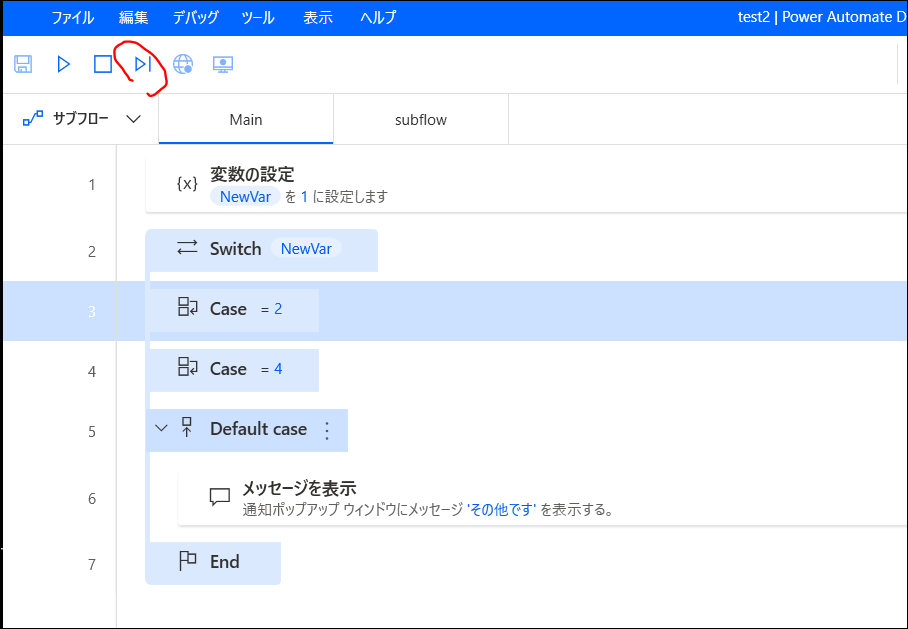Image resolution: width=908 pixels, height=629 pixels.
Task: Switch to the subflow tab
Action: click(420, 118)
